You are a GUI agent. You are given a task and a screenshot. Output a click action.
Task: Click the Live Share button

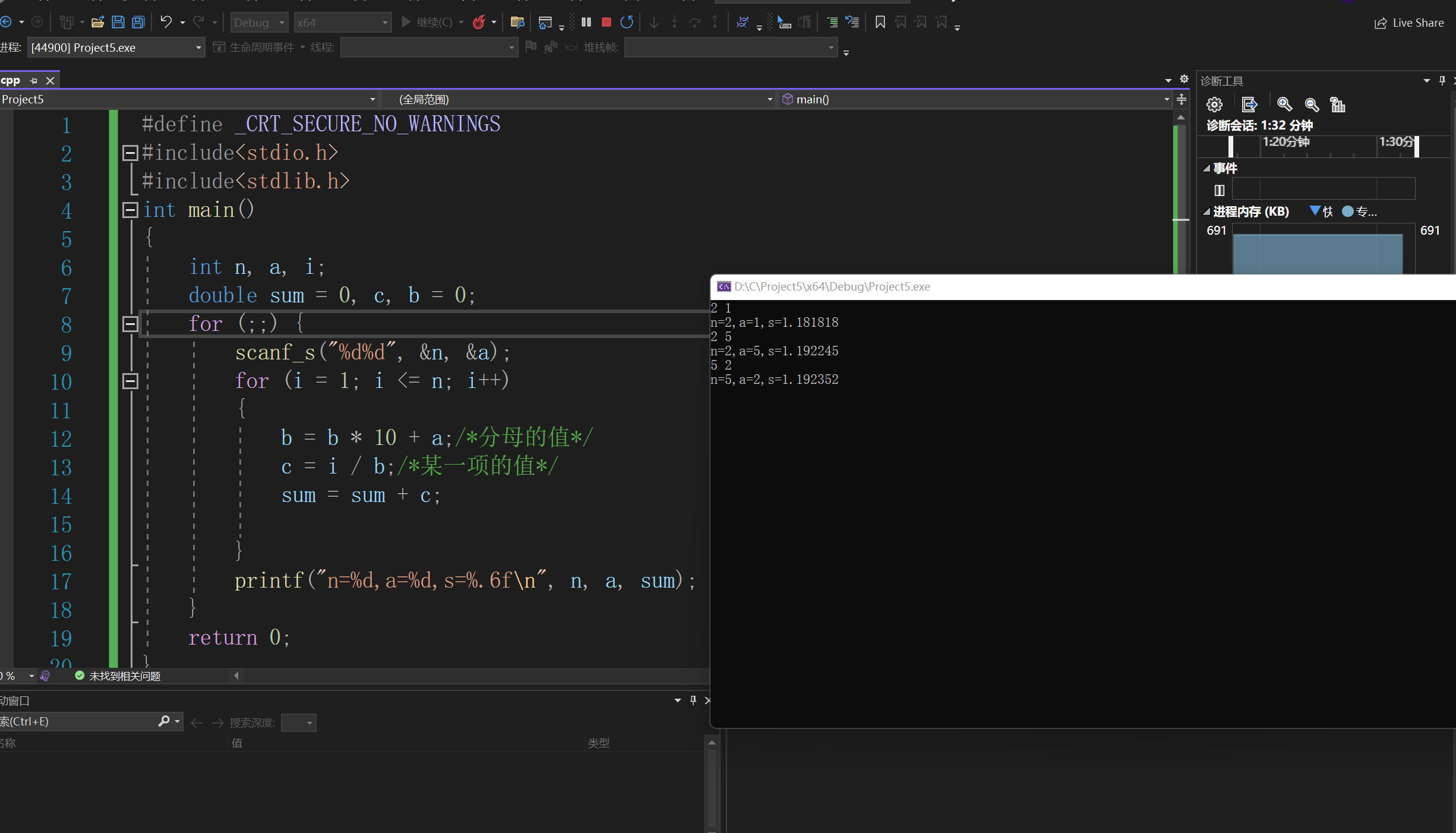1408,23
